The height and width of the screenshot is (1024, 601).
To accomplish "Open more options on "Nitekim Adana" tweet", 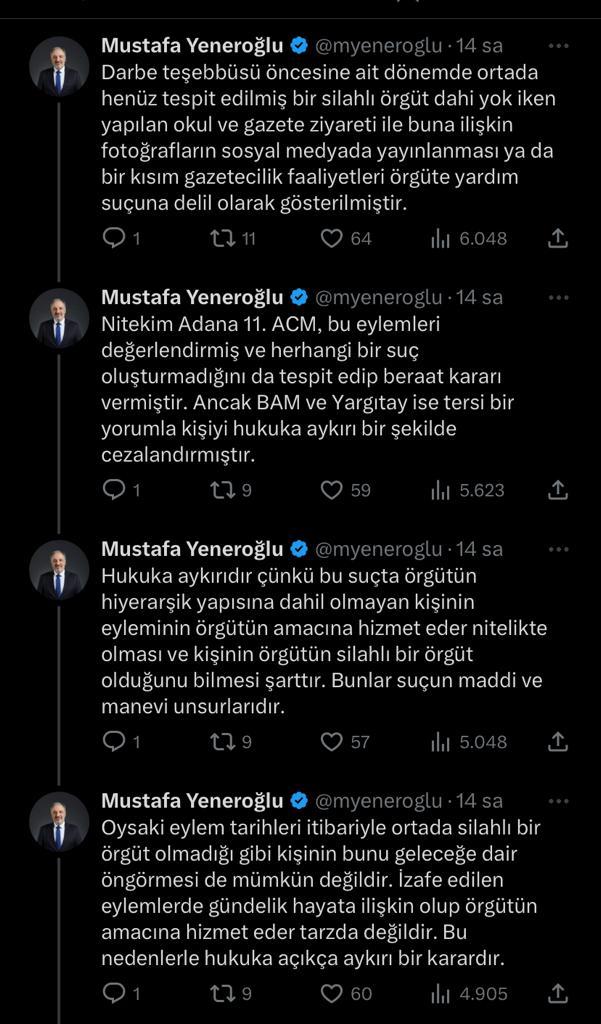I will click(x=560, y=298).
